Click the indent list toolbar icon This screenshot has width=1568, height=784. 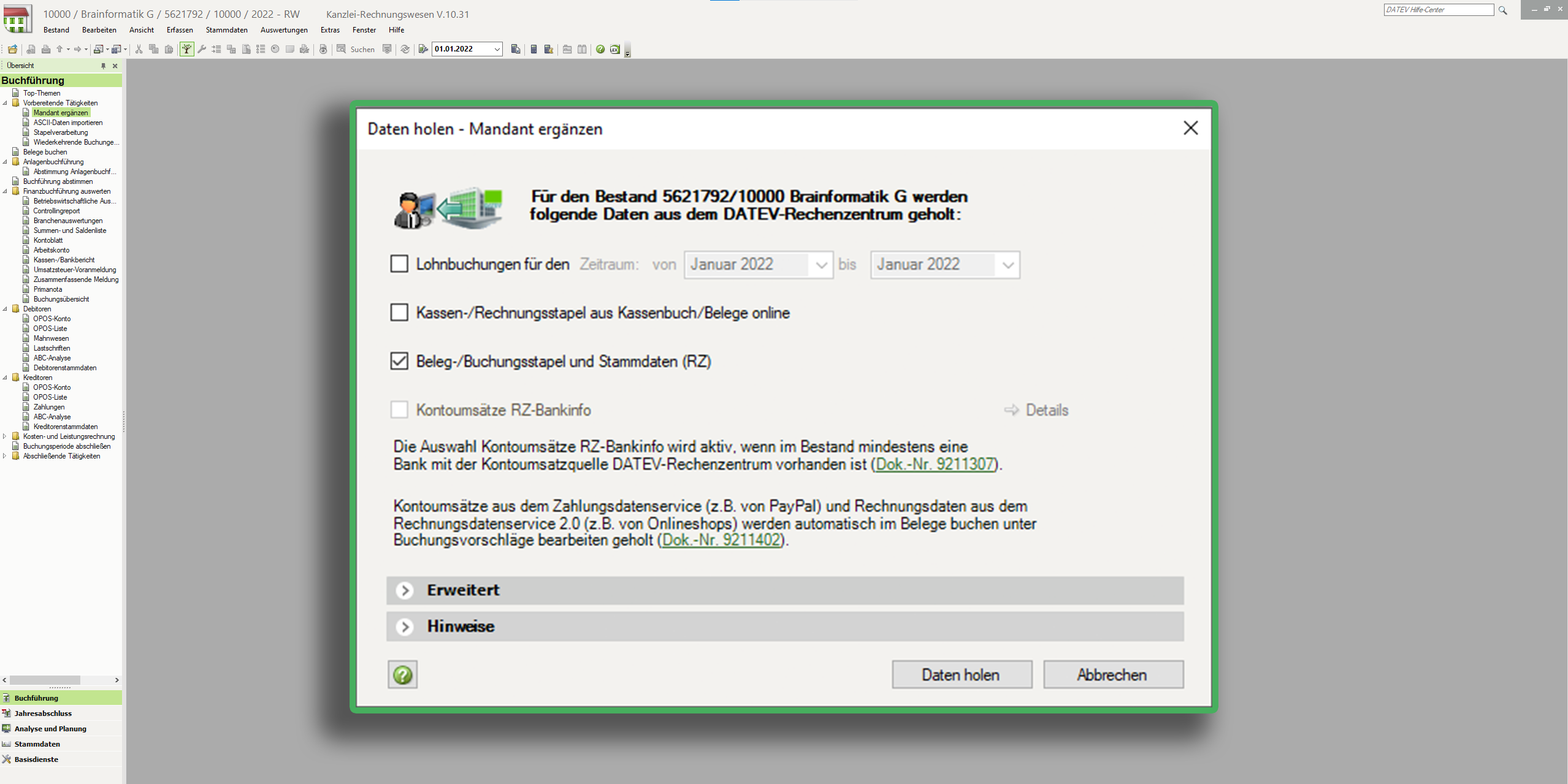tap(216, 49)
